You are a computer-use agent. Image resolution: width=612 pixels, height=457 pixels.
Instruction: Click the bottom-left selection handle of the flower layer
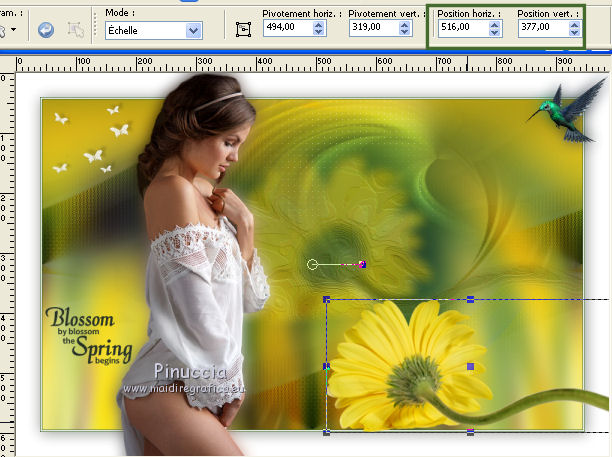[327, 432]
